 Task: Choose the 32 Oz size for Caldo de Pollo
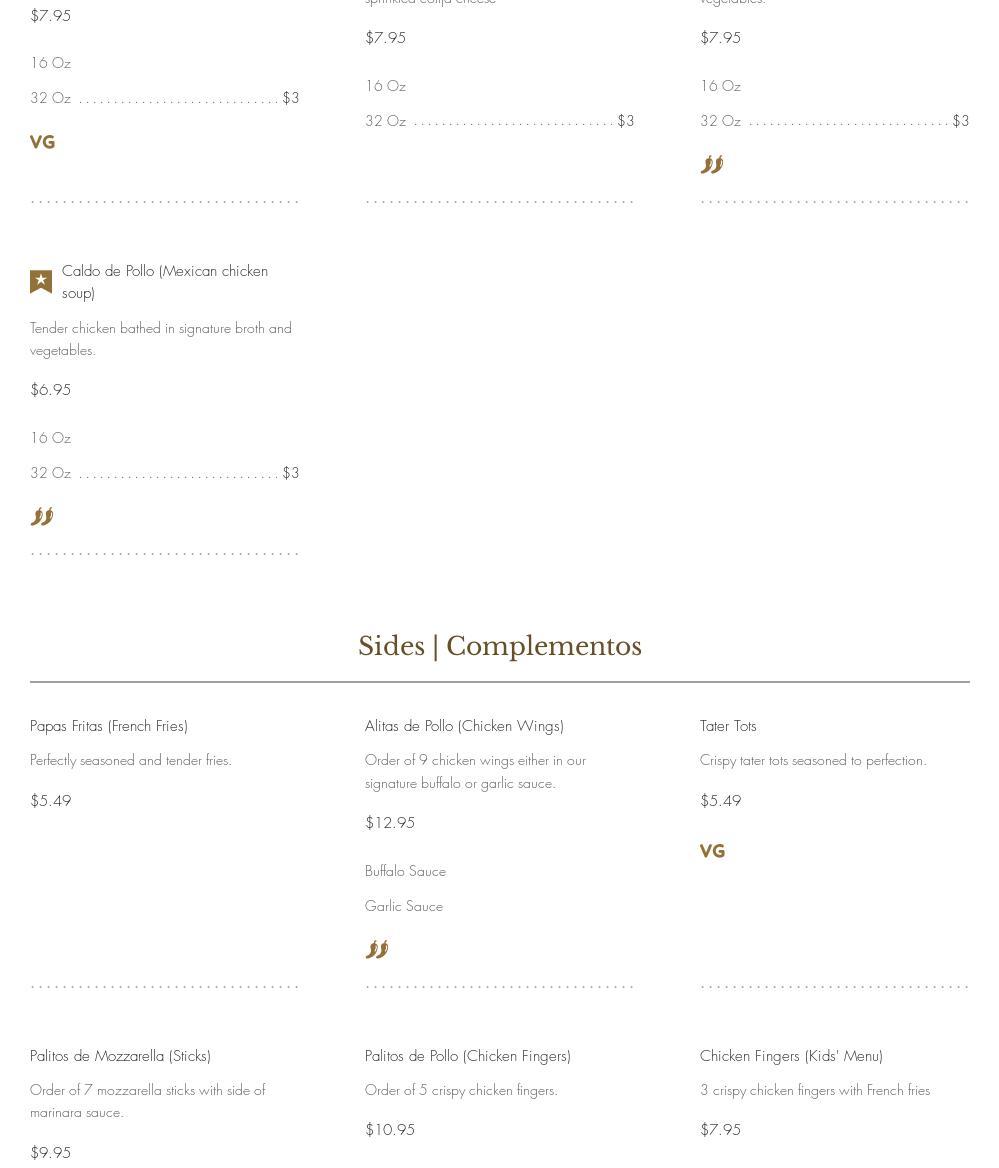click(x=51, y=473)
